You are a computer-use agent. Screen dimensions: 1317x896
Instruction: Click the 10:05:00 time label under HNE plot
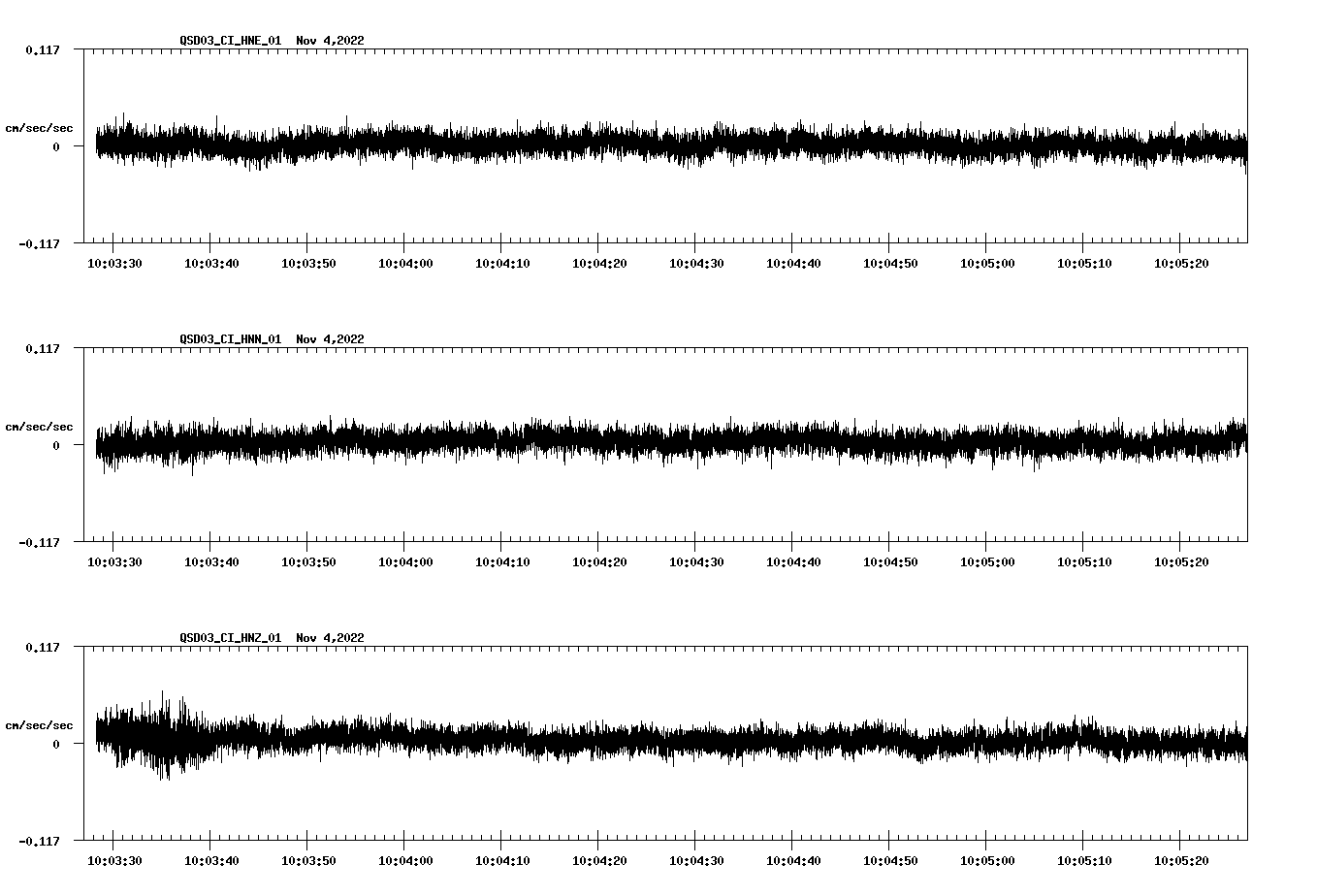987,264
